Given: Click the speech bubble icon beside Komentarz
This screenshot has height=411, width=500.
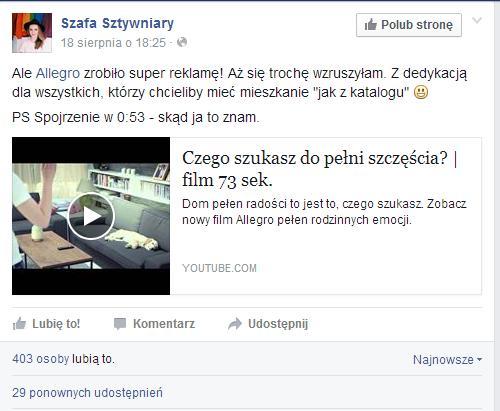Looking at the screenshot, I should pyautogui.click(x=120, y=324).
